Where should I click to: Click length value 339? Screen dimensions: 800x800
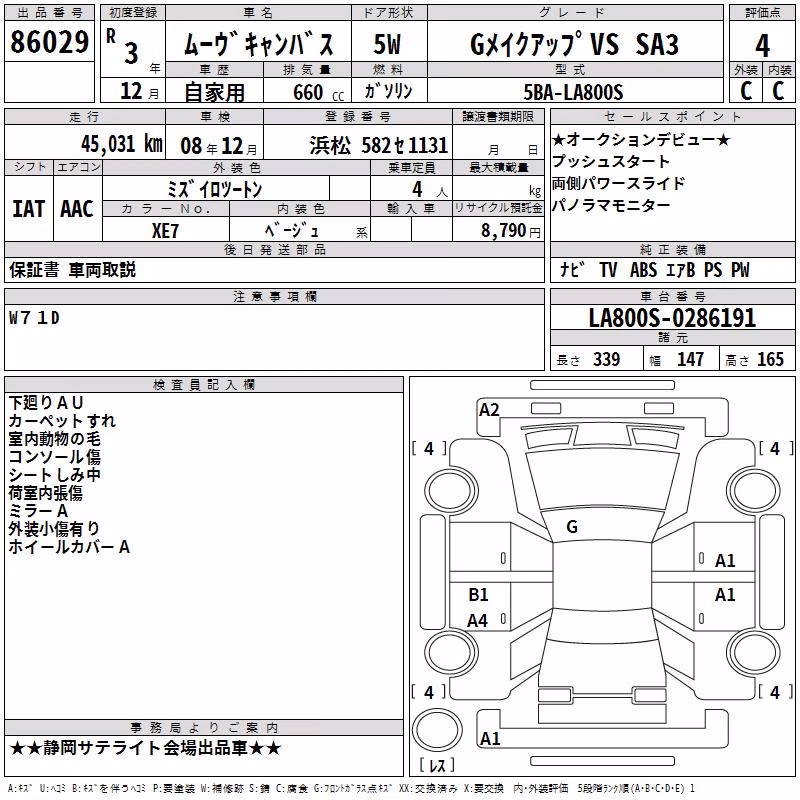click(x=606, y=359)
